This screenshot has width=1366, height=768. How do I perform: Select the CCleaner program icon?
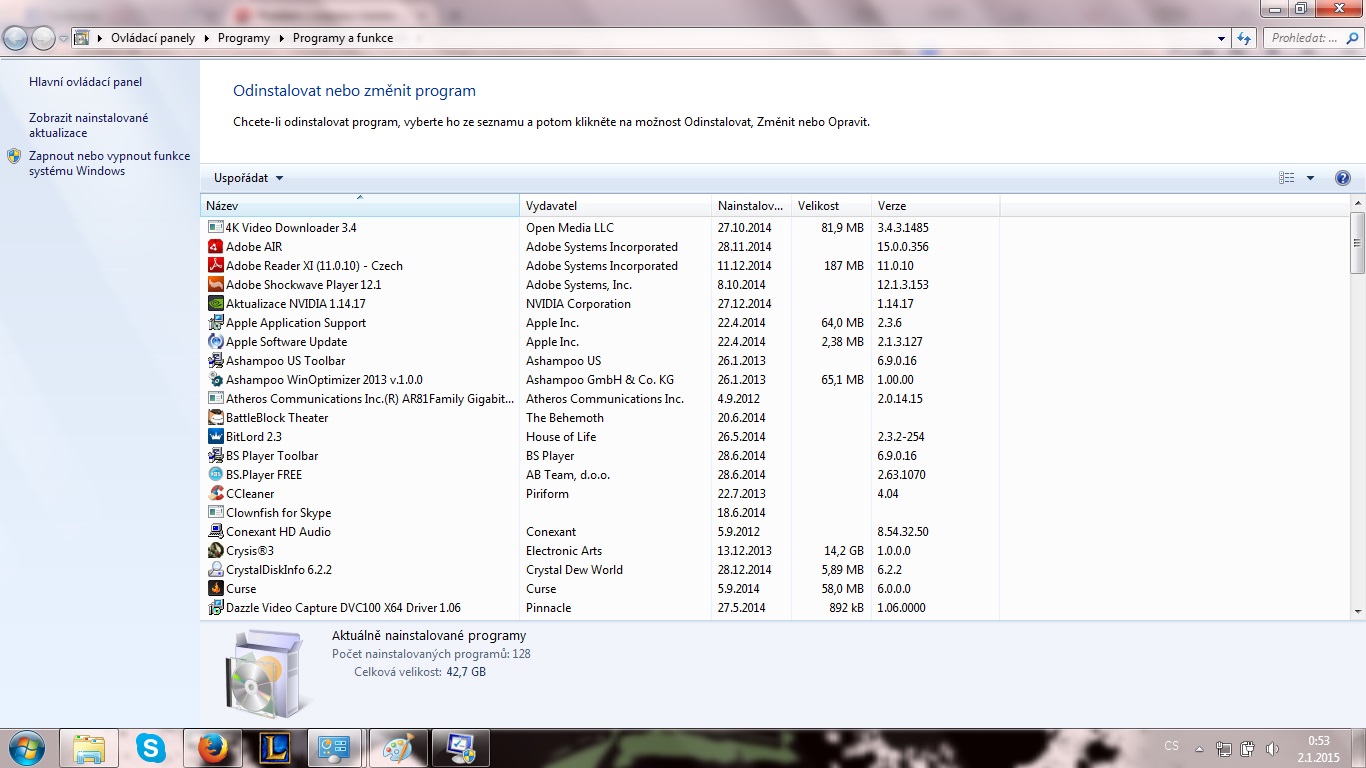pos(216,494)
